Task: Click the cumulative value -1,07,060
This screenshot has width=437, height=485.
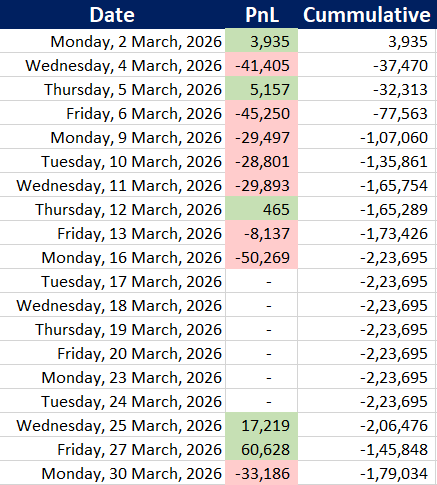Action: pyautogui.click(x=367, y=137)
